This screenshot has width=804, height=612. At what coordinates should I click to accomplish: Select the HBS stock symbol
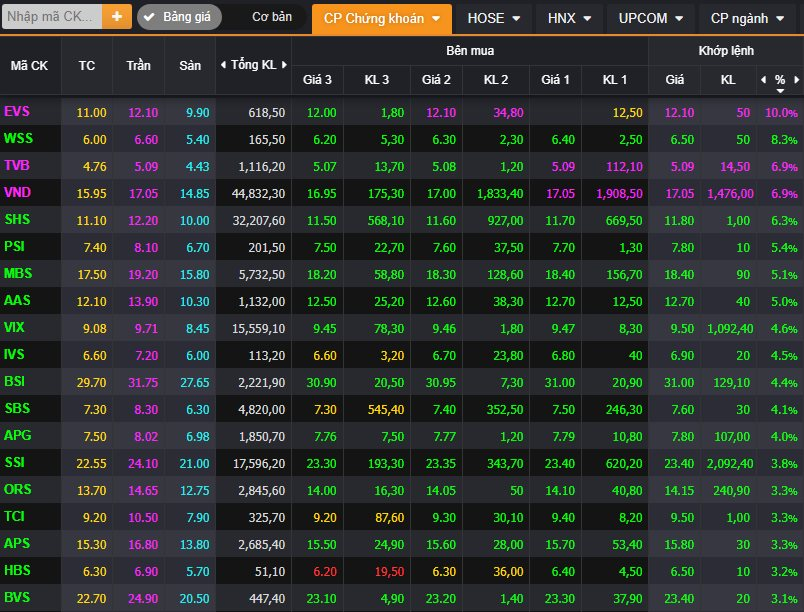(17, 570)
